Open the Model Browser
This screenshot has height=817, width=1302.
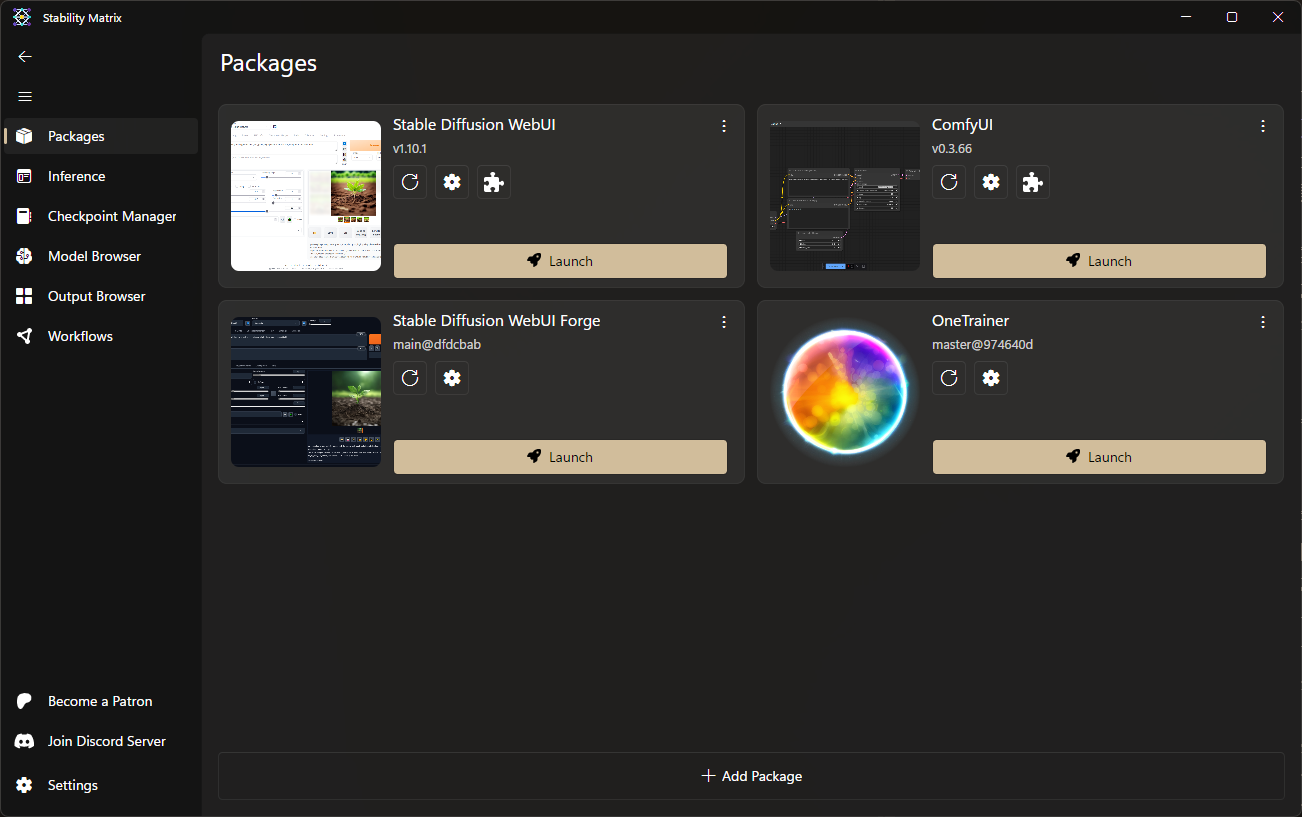[x=101, y=256]
